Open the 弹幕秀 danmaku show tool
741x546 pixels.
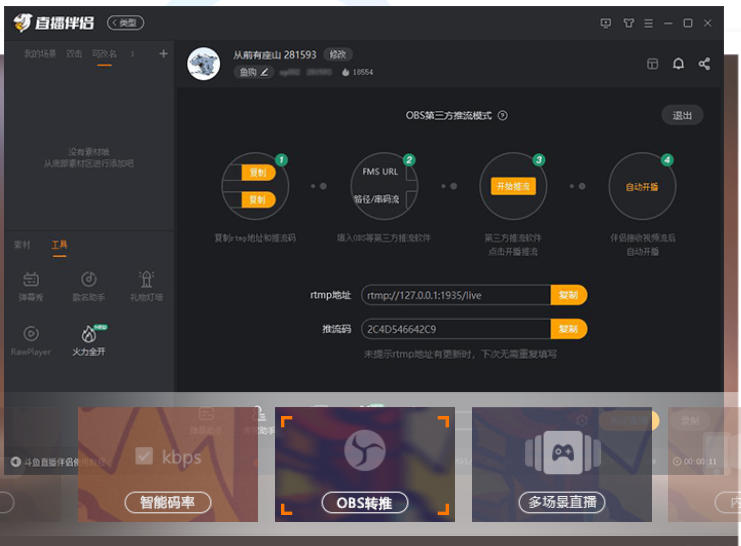pos(31,286)
